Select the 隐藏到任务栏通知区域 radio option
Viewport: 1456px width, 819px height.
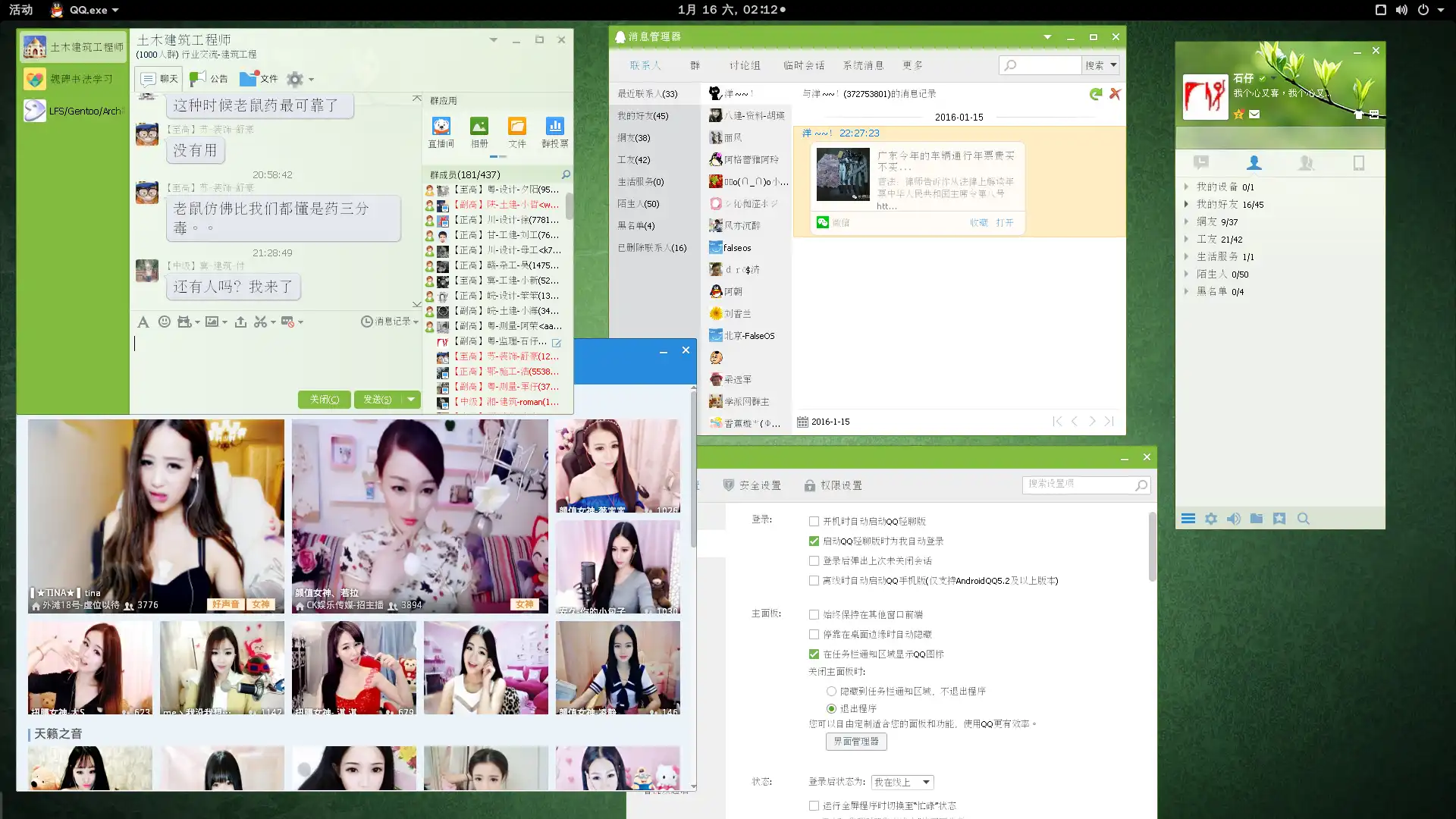point(831,692)
